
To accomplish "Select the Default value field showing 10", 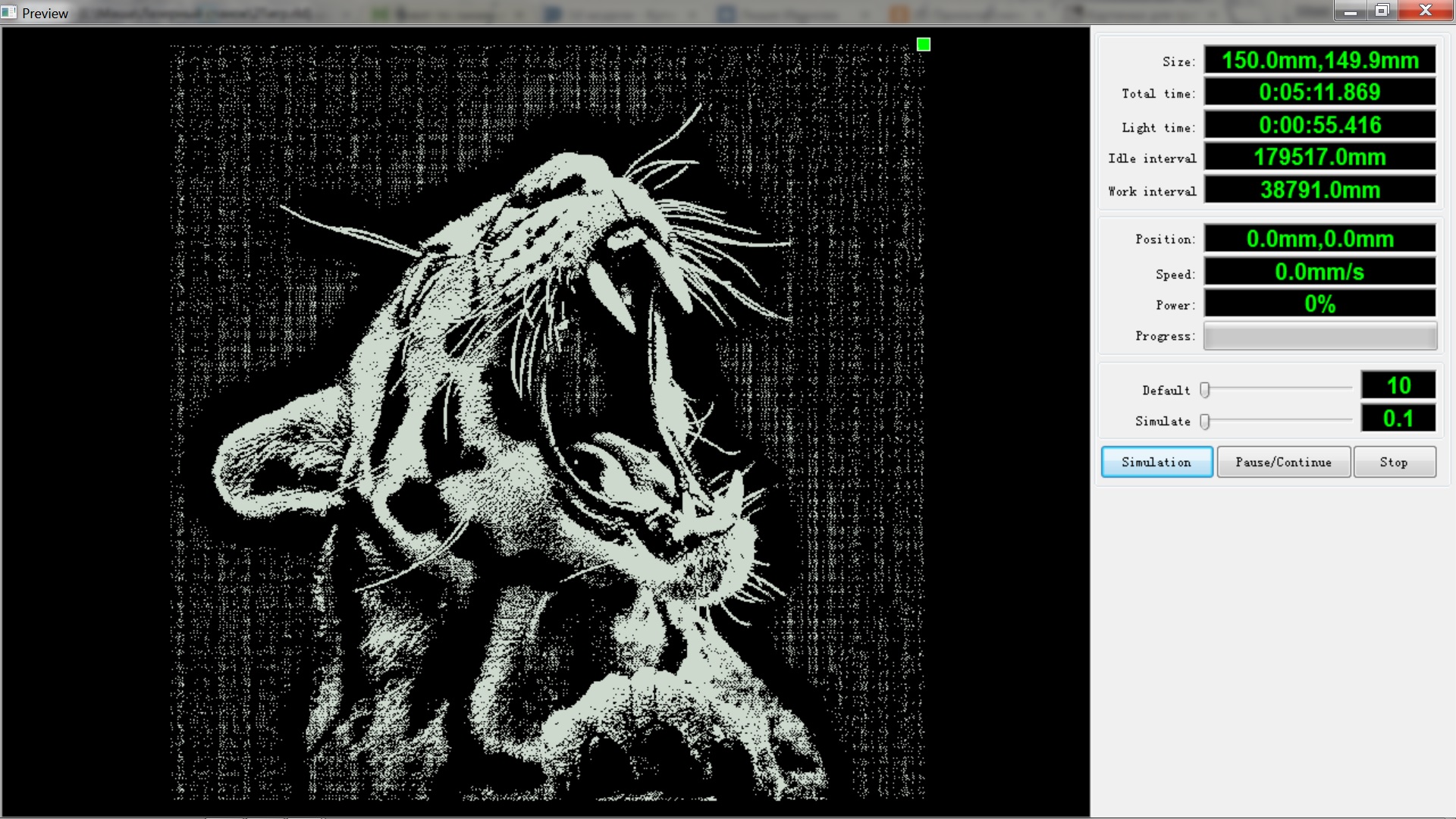I will [1398, 385].
